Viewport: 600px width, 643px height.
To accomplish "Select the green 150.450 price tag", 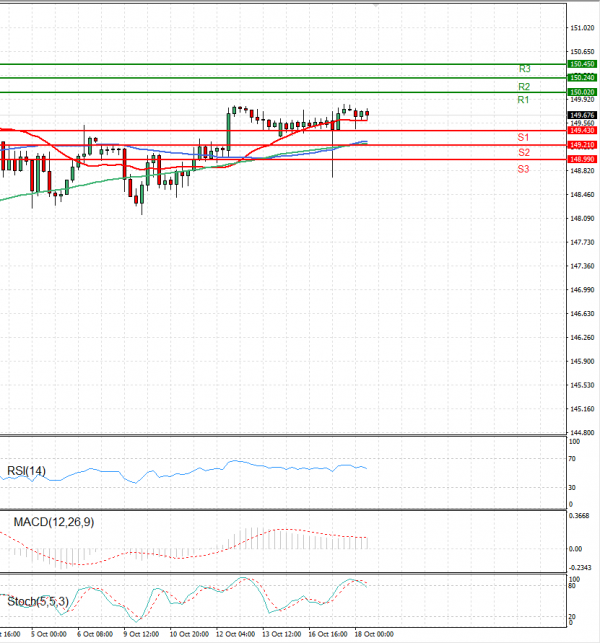I will 582,64.
